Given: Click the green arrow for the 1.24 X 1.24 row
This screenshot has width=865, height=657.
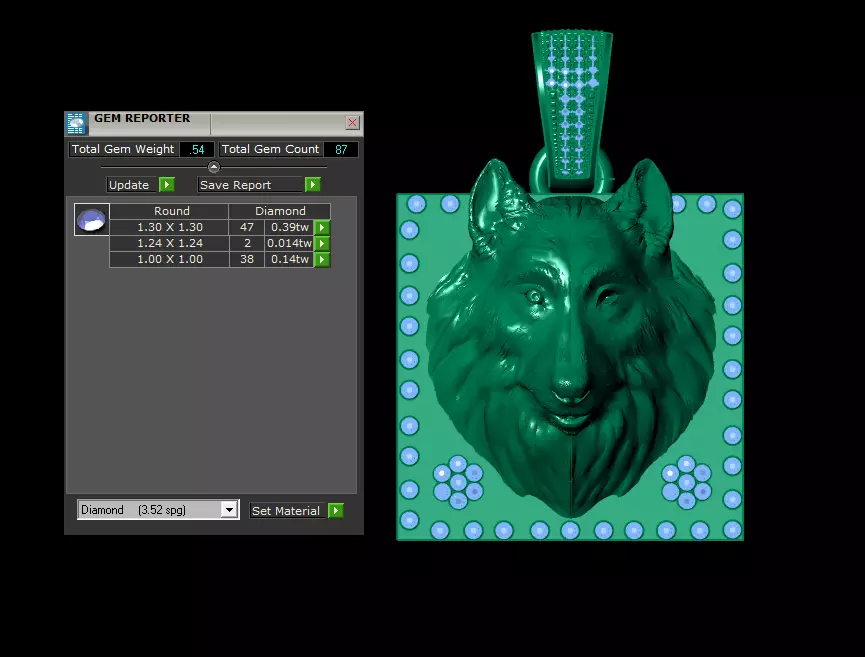Looking at the screenshot, I should 322,243.
